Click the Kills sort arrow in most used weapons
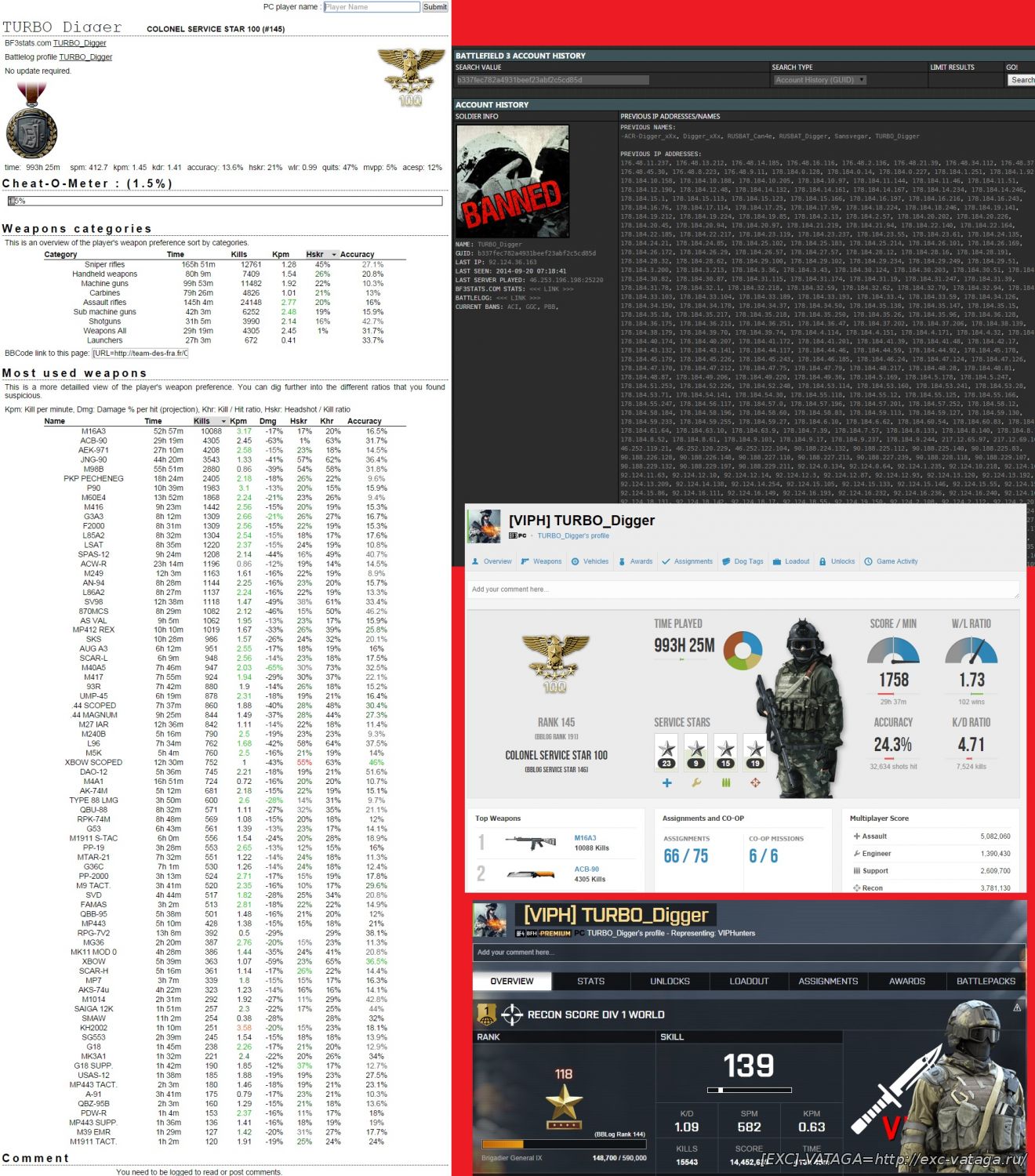The image size is (1035, 1176). (x=223, y=421)
